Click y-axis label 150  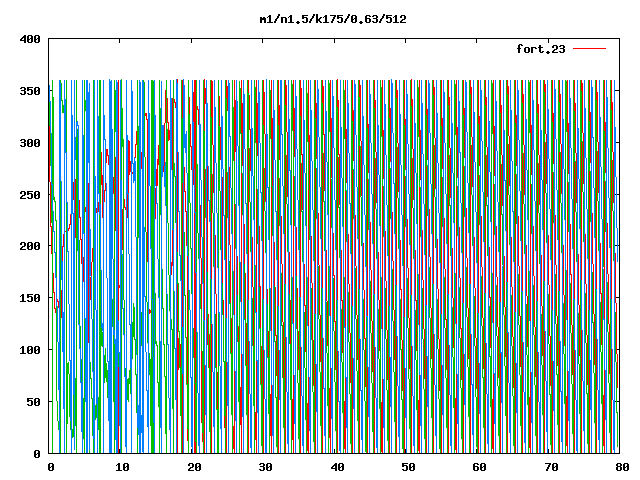pos(30,298)
